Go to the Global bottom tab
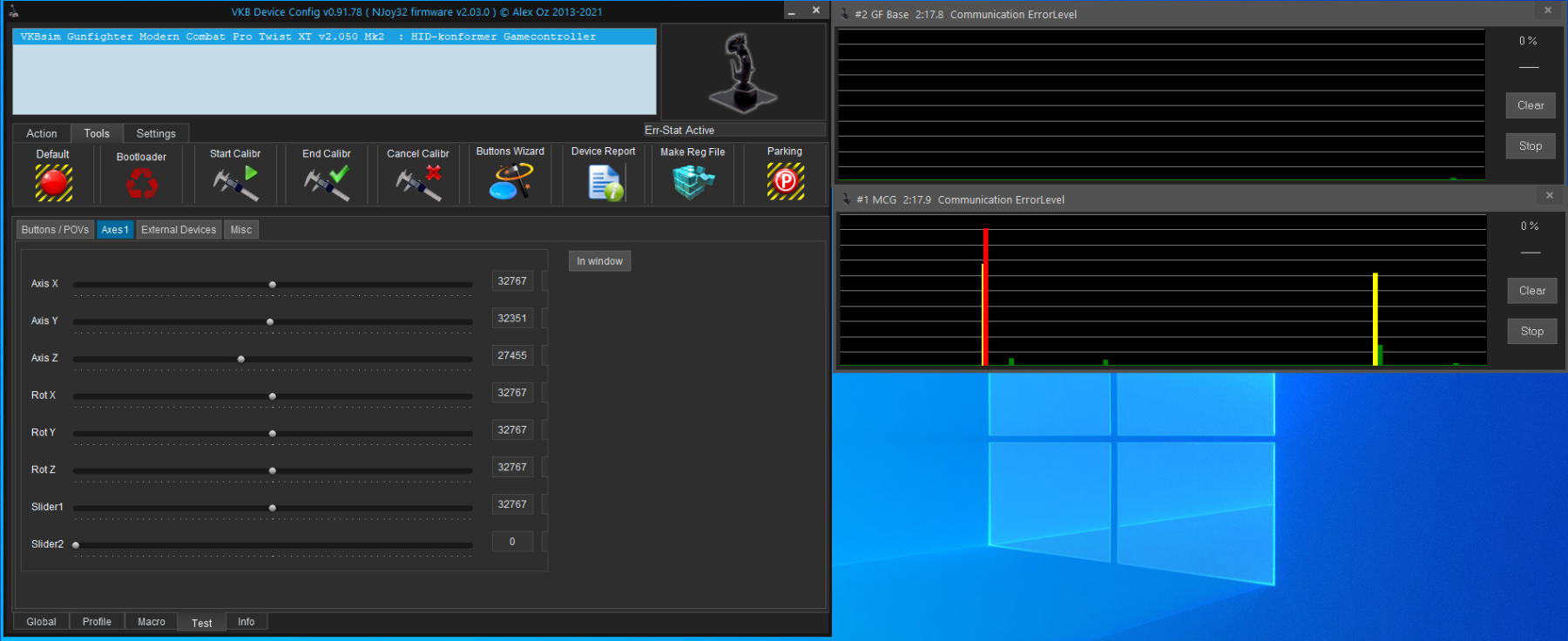The width and height of the screenshot is (1568, 641). pyautogui.click(x=41, y=622)
